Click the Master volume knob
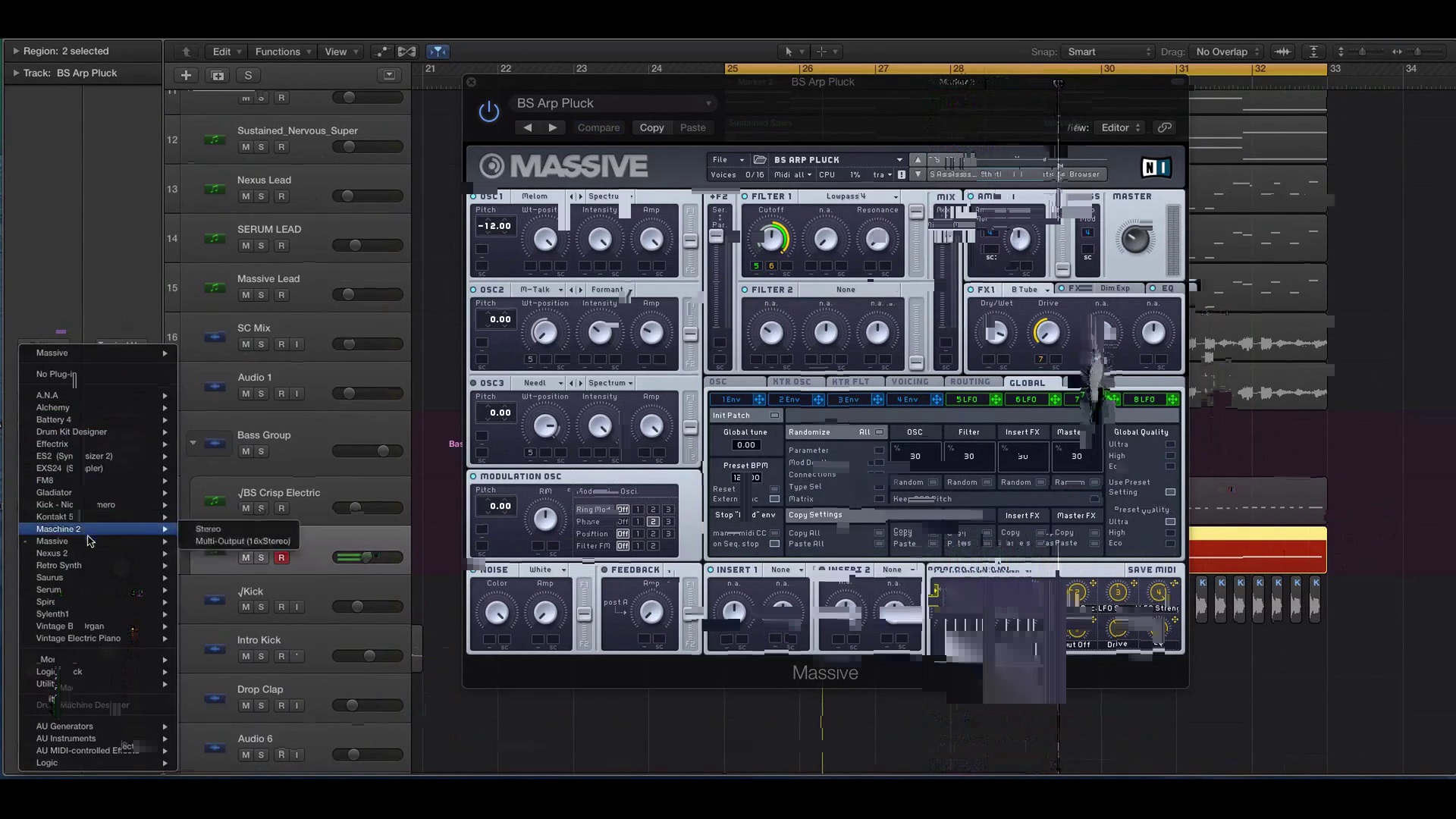This screenshot has height=819, width=1456. coord(1135,240)
